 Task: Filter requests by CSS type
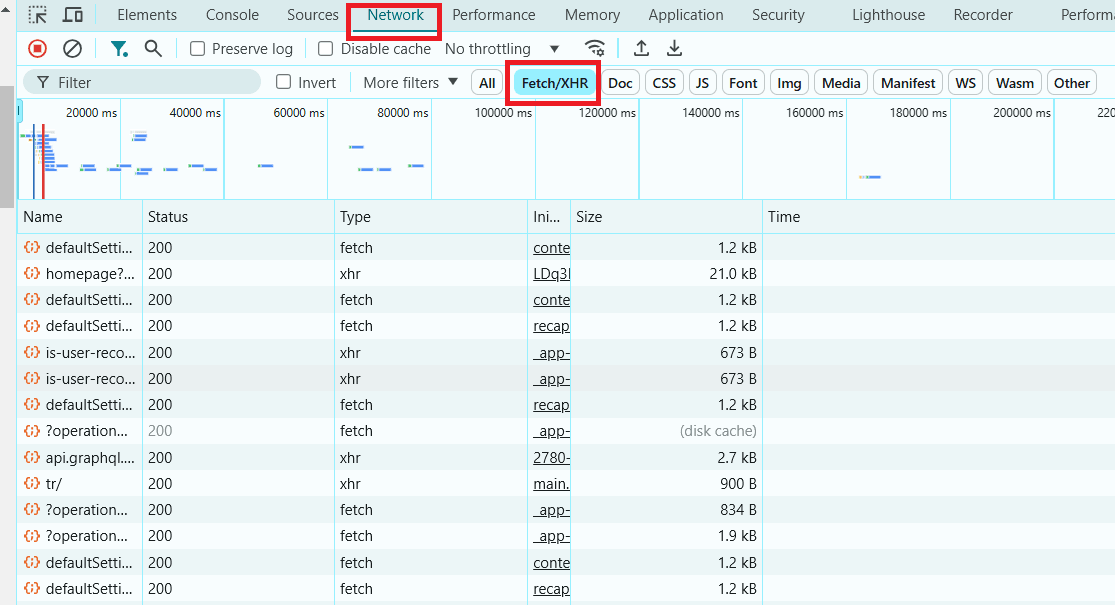click(664, 82)
